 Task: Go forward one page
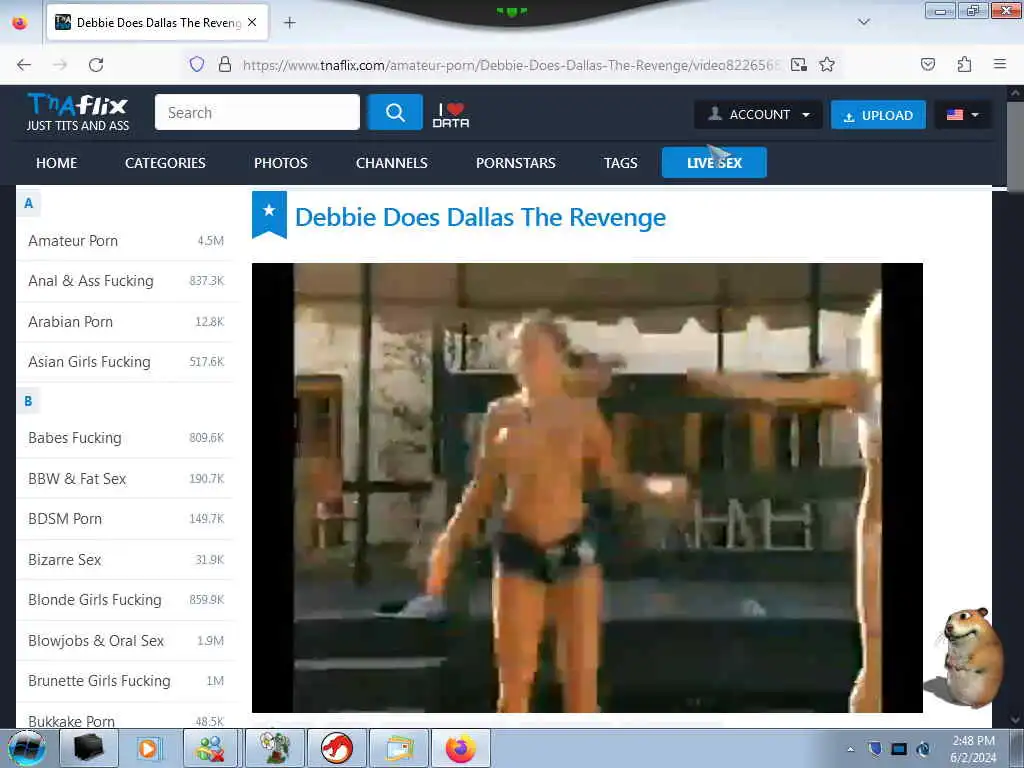coord(60,65)
